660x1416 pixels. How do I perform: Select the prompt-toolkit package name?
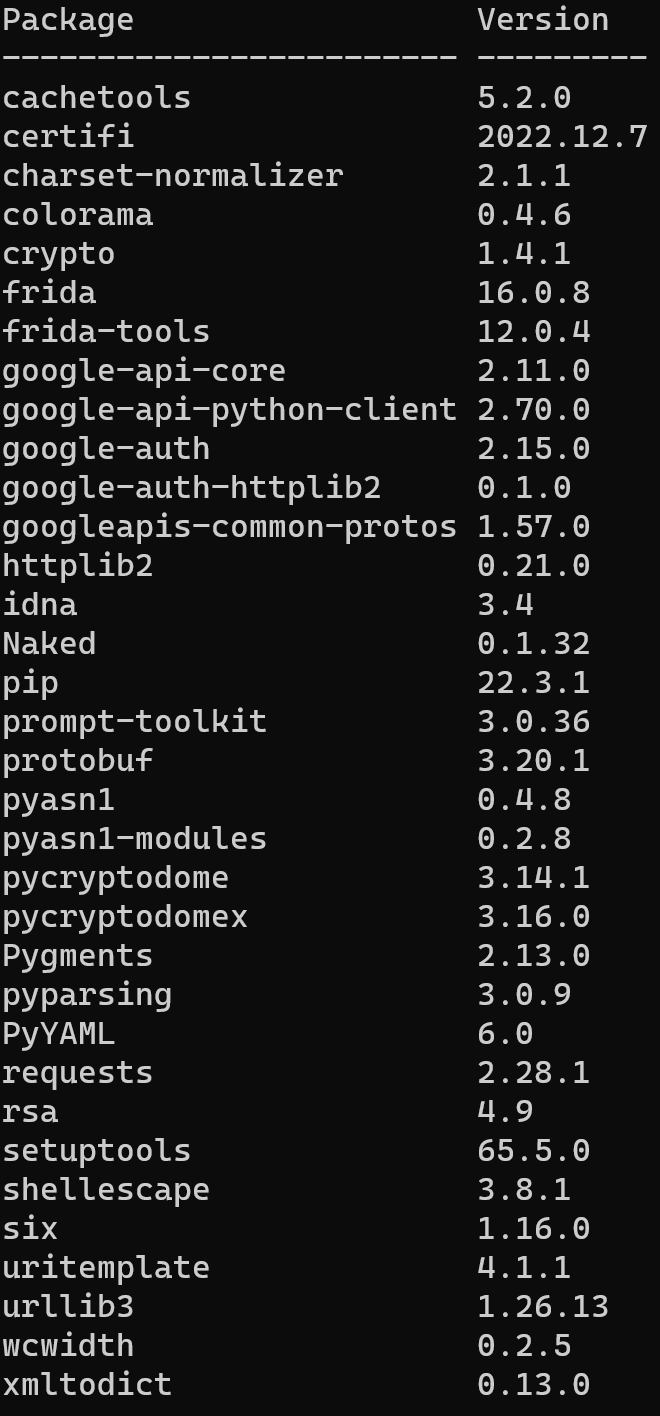pos(135,721)
